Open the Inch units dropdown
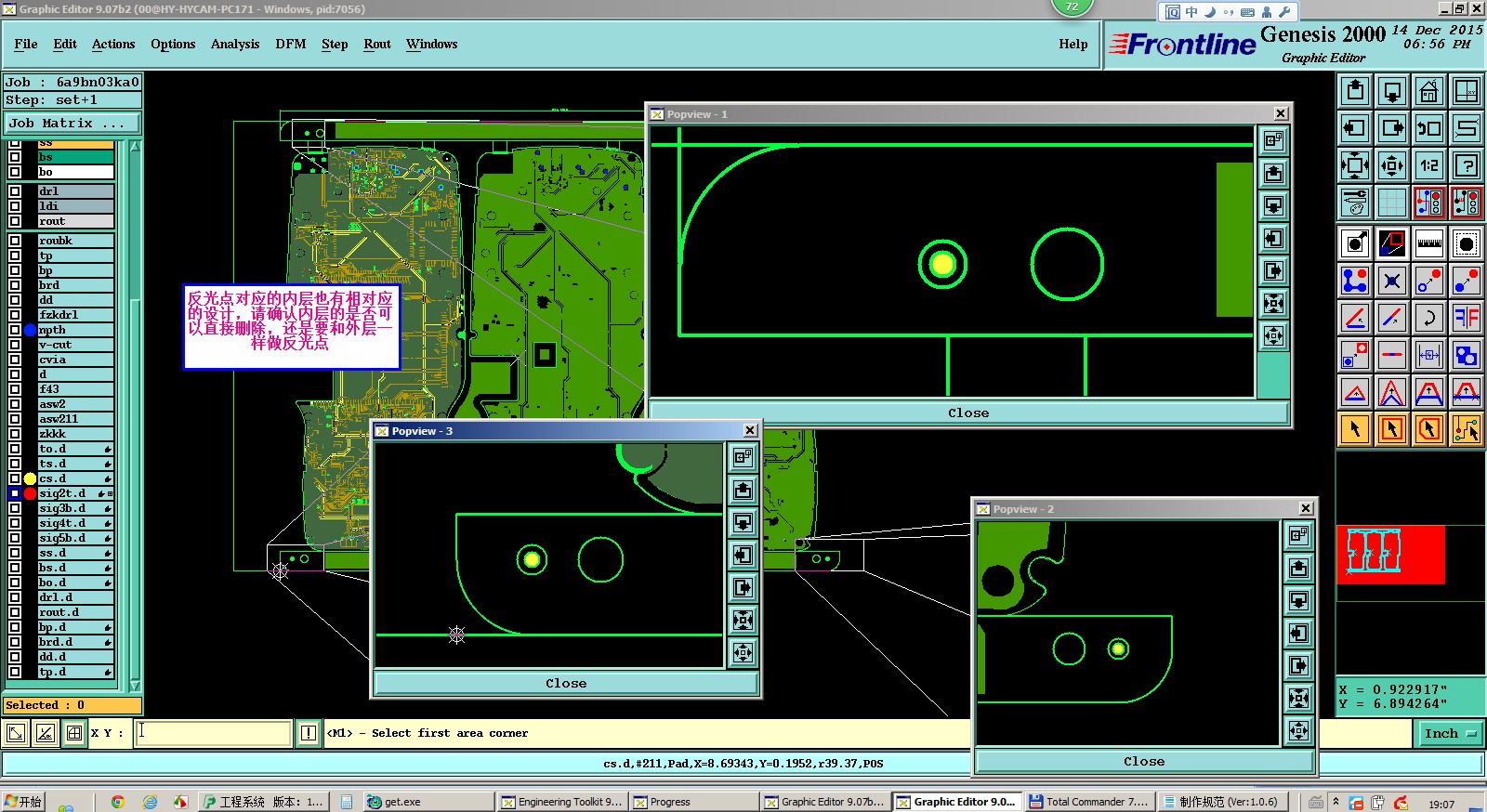This screenshot has height=812, width=1487. [x=1451, y=734]
